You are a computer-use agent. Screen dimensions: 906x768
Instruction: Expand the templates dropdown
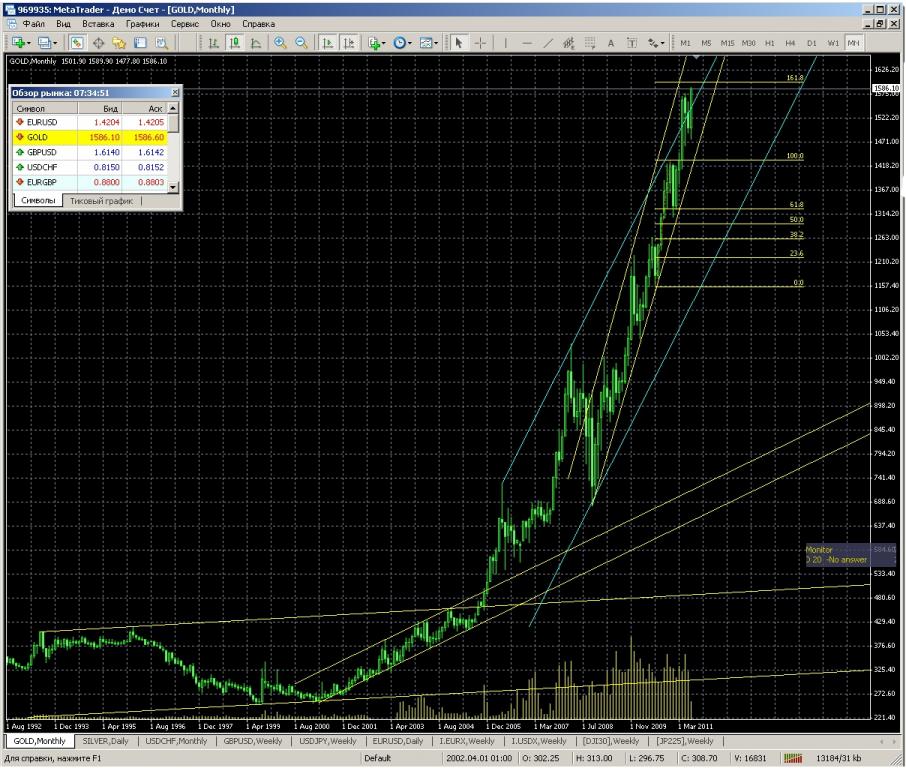tap(438, 43)
